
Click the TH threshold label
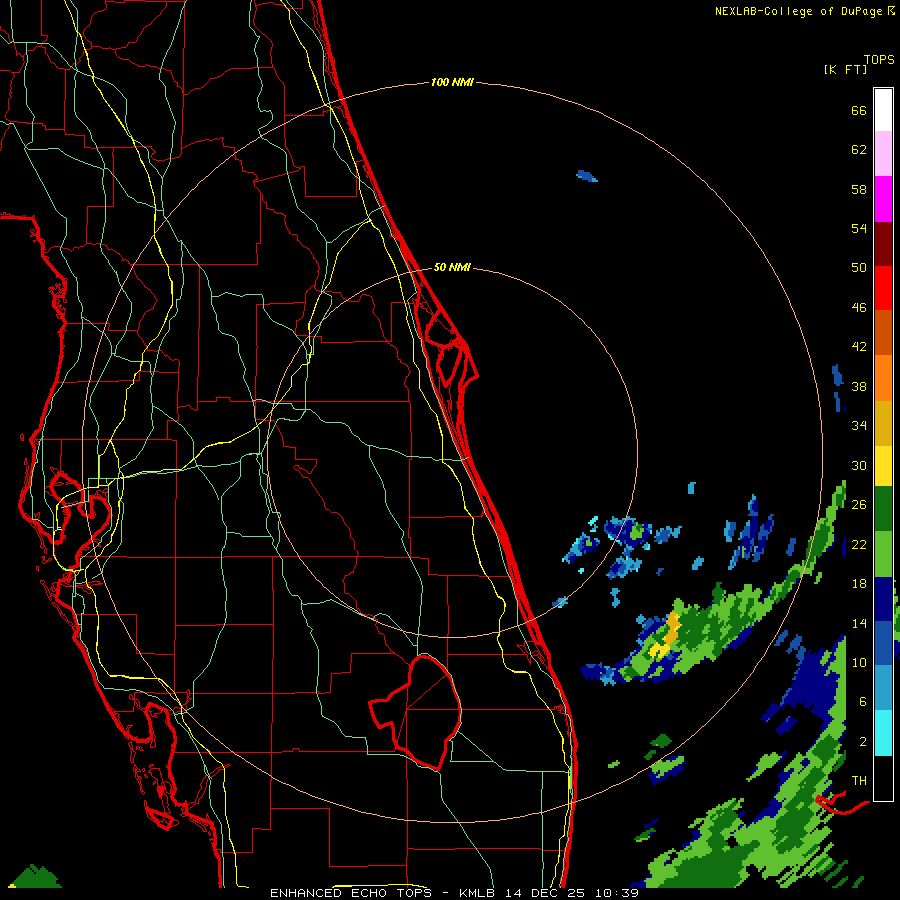[859, 781]
